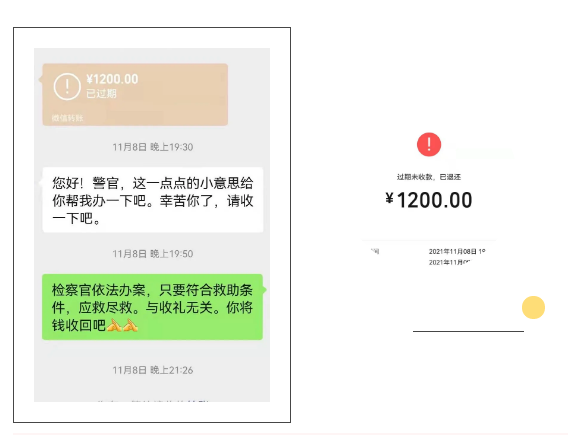Tap the white message starting with 您好!警官
Screen dimensions: 568x435
pos(153,200)
